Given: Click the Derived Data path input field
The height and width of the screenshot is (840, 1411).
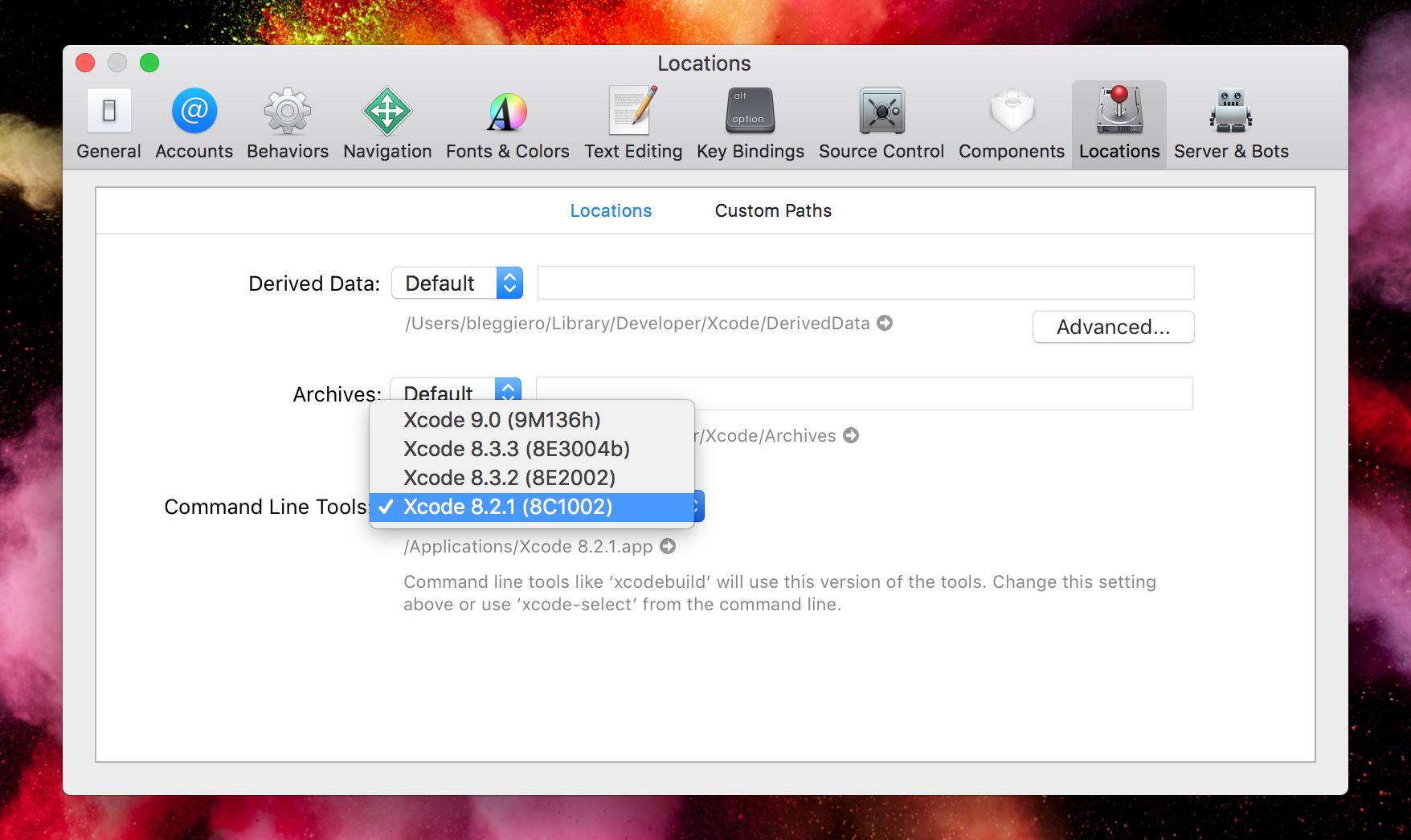Looking at the screenshot, I should [864, 283].
